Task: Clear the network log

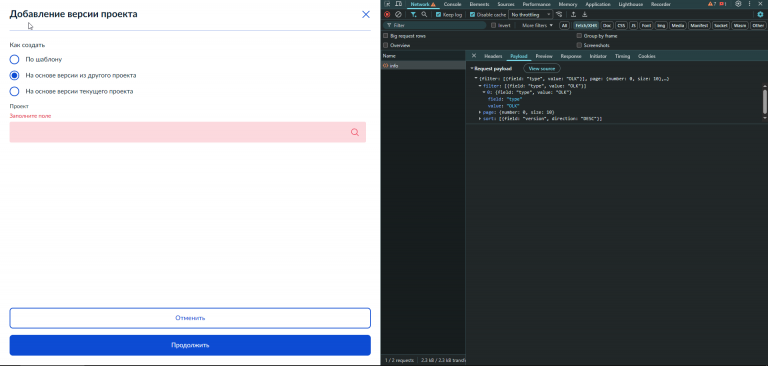Action: (398, 15)
